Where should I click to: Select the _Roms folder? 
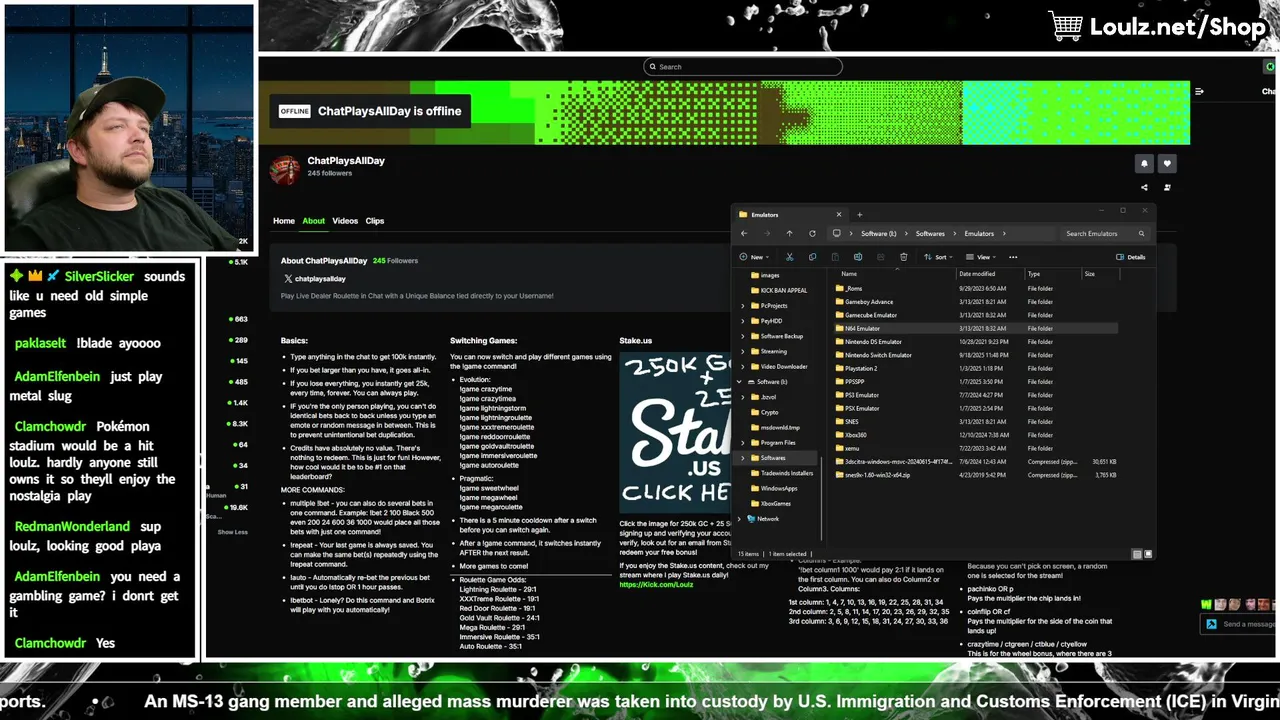(x=976, y=288)
